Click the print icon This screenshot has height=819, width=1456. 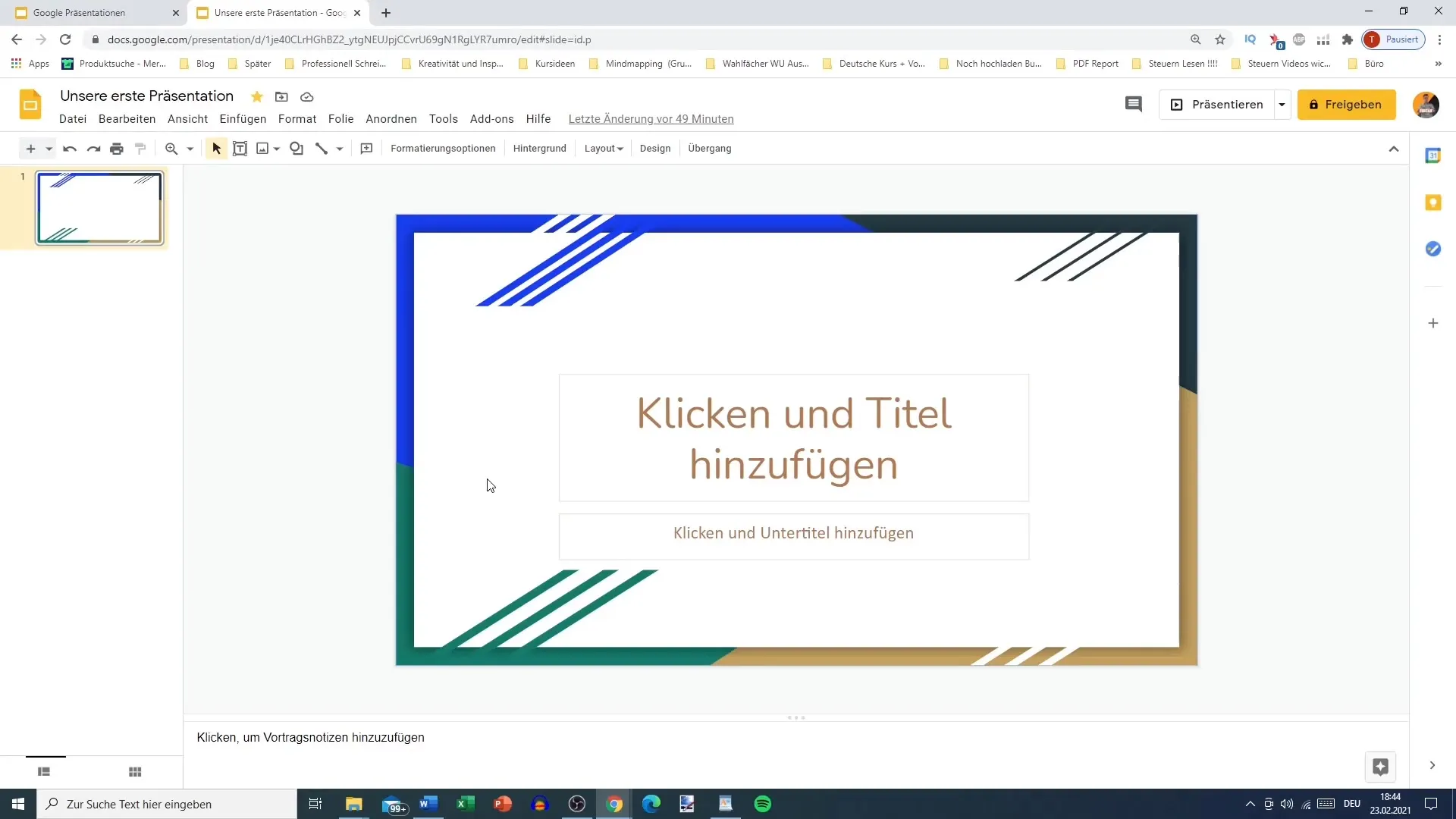117,149
